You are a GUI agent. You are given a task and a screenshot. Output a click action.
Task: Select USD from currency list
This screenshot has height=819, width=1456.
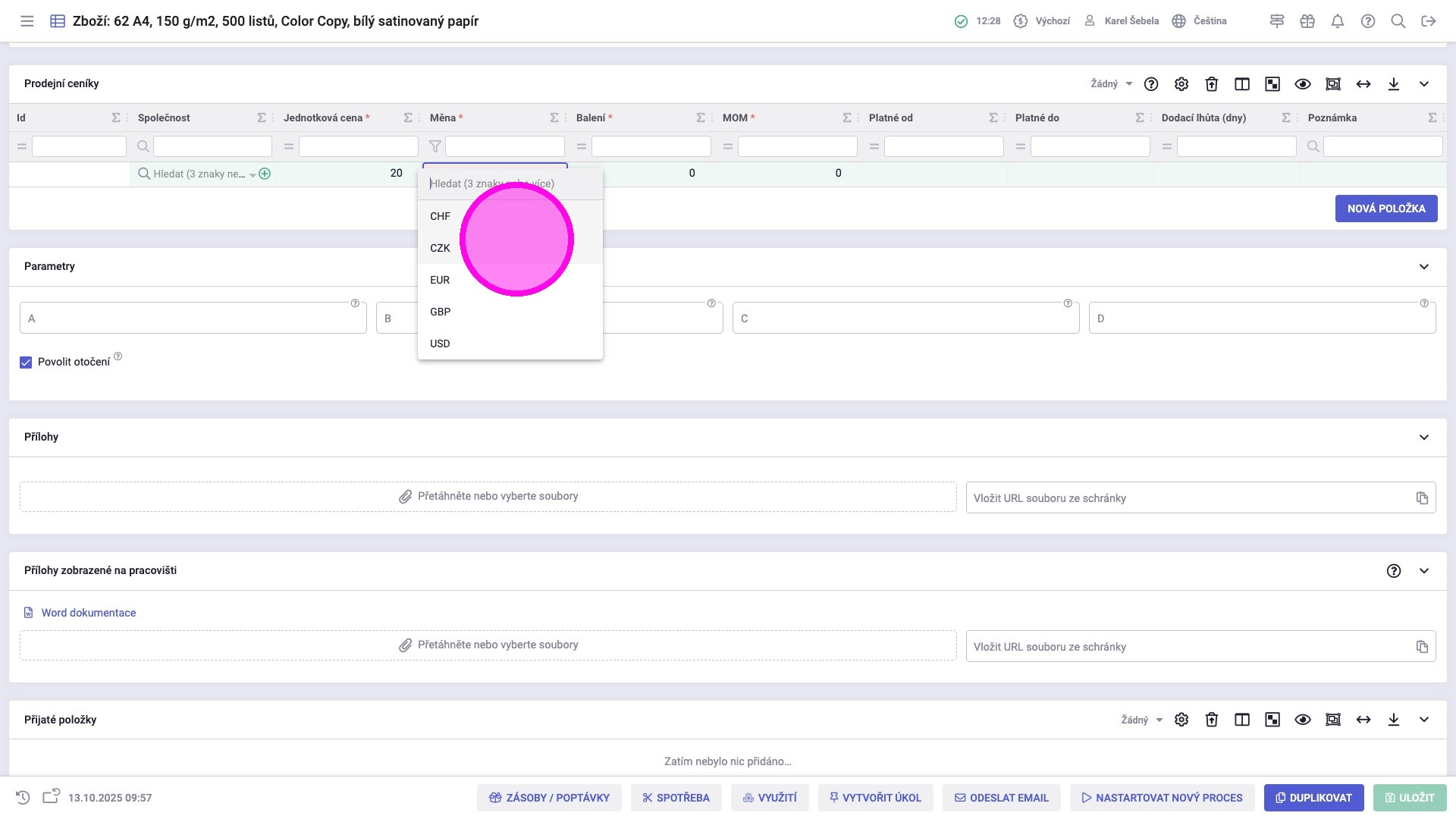pyautogui.click(x=440, y=344)
